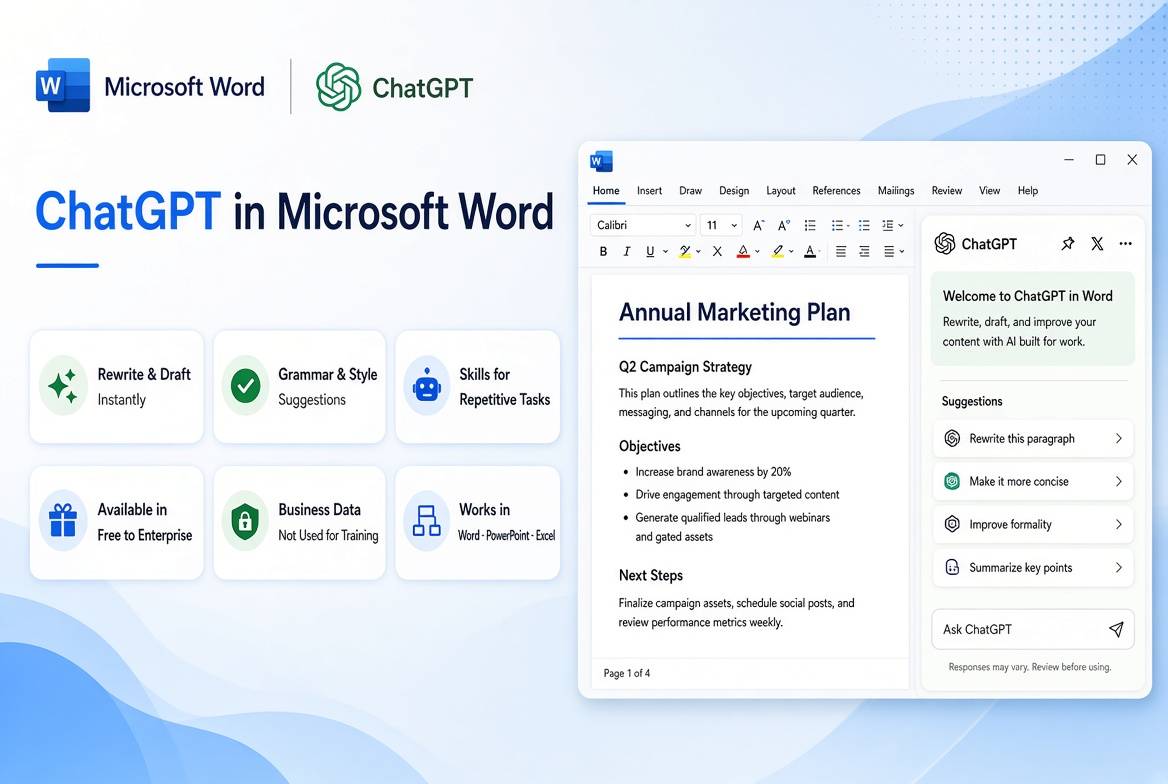The width and height of the screenshot is (1168, 784).
Task: Click the icon beside Improve formality
Action: [x=952, y=524]
